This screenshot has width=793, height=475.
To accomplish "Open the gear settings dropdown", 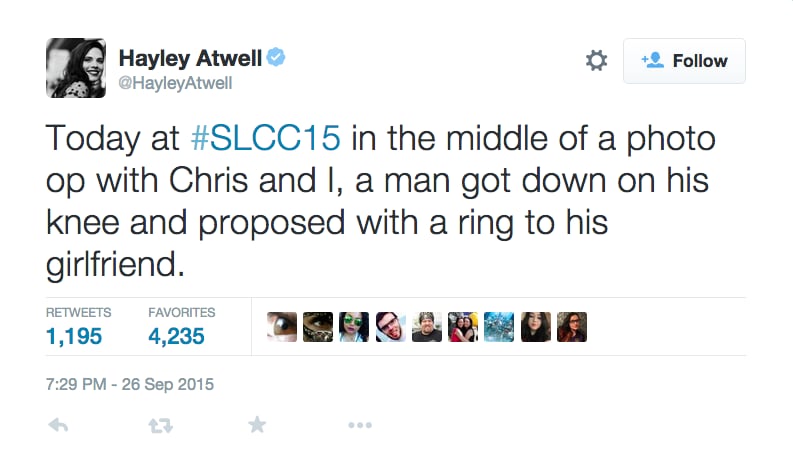I will pyautogui.click(x=596, y=61).
